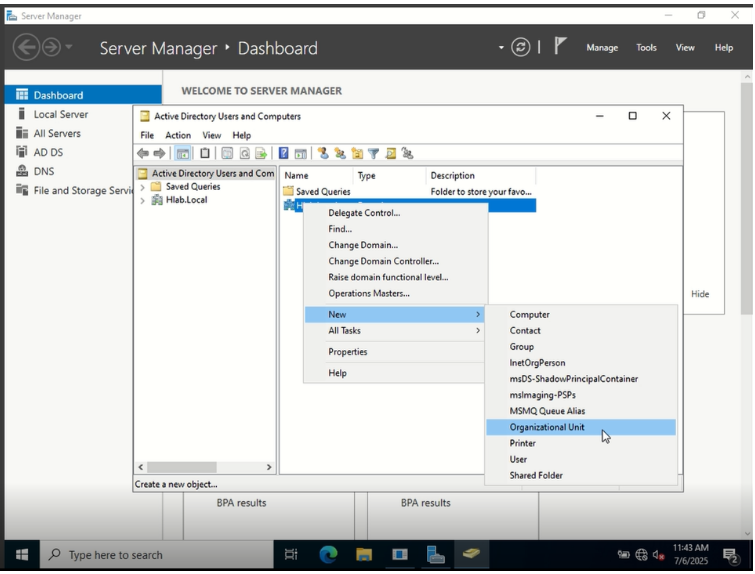
Task: Click the Properties icon in ADUC toolbar
Action: pyautogui.click(x=227, y=154)
